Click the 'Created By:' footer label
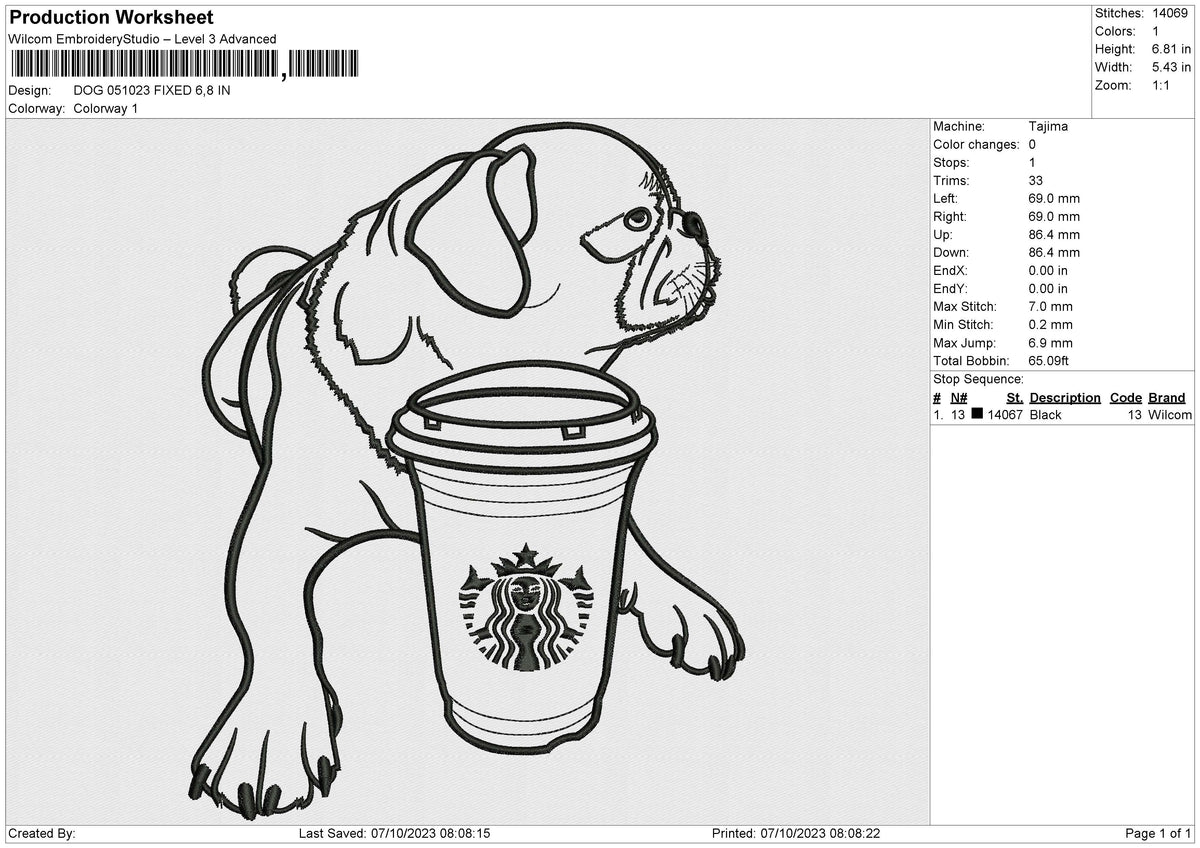Screen dimensions: 1200x848 42,834
